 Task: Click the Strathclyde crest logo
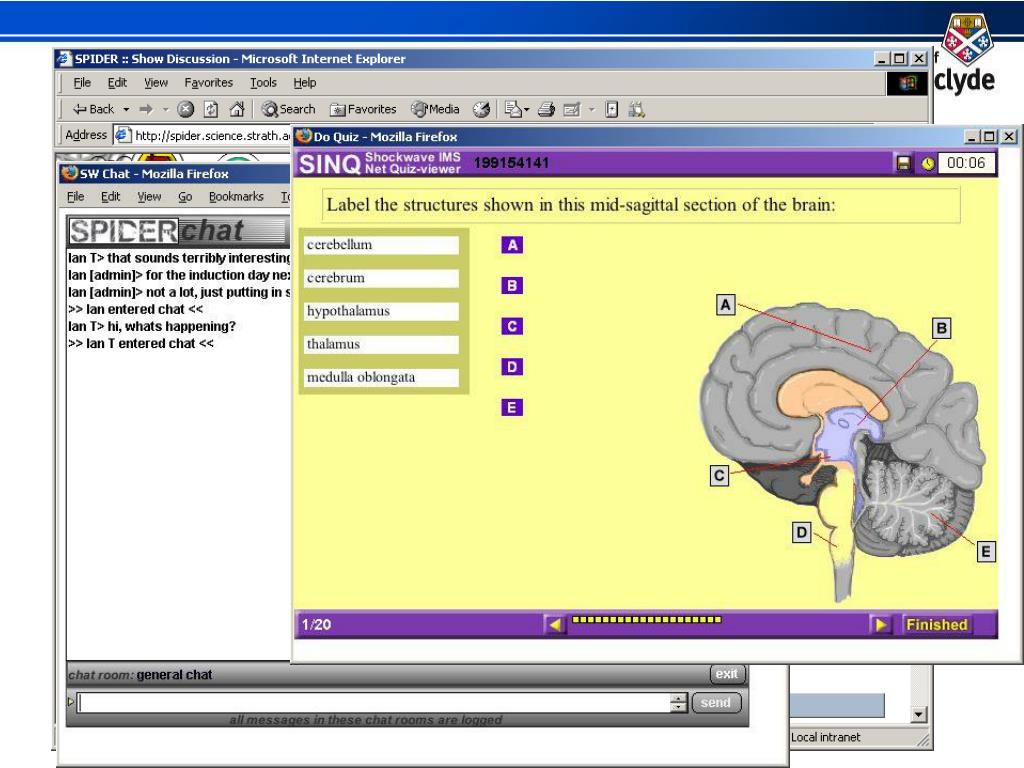(968, 40)
